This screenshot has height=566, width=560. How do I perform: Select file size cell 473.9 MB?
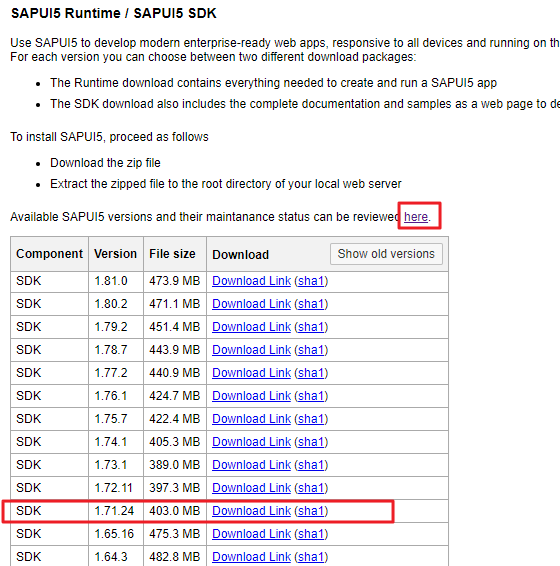(x=174, y=281)
